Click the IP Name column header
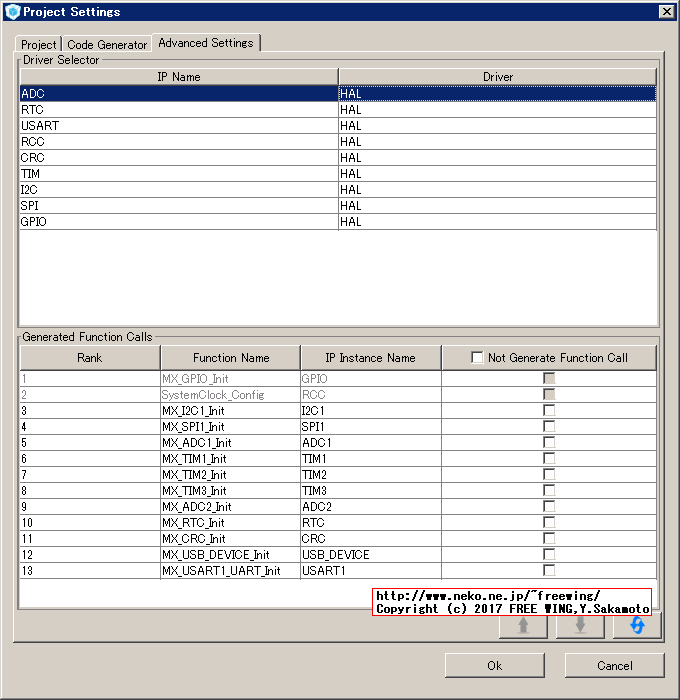Image resolution: width=680 pixels, height=700 pixels. point(179,77)
